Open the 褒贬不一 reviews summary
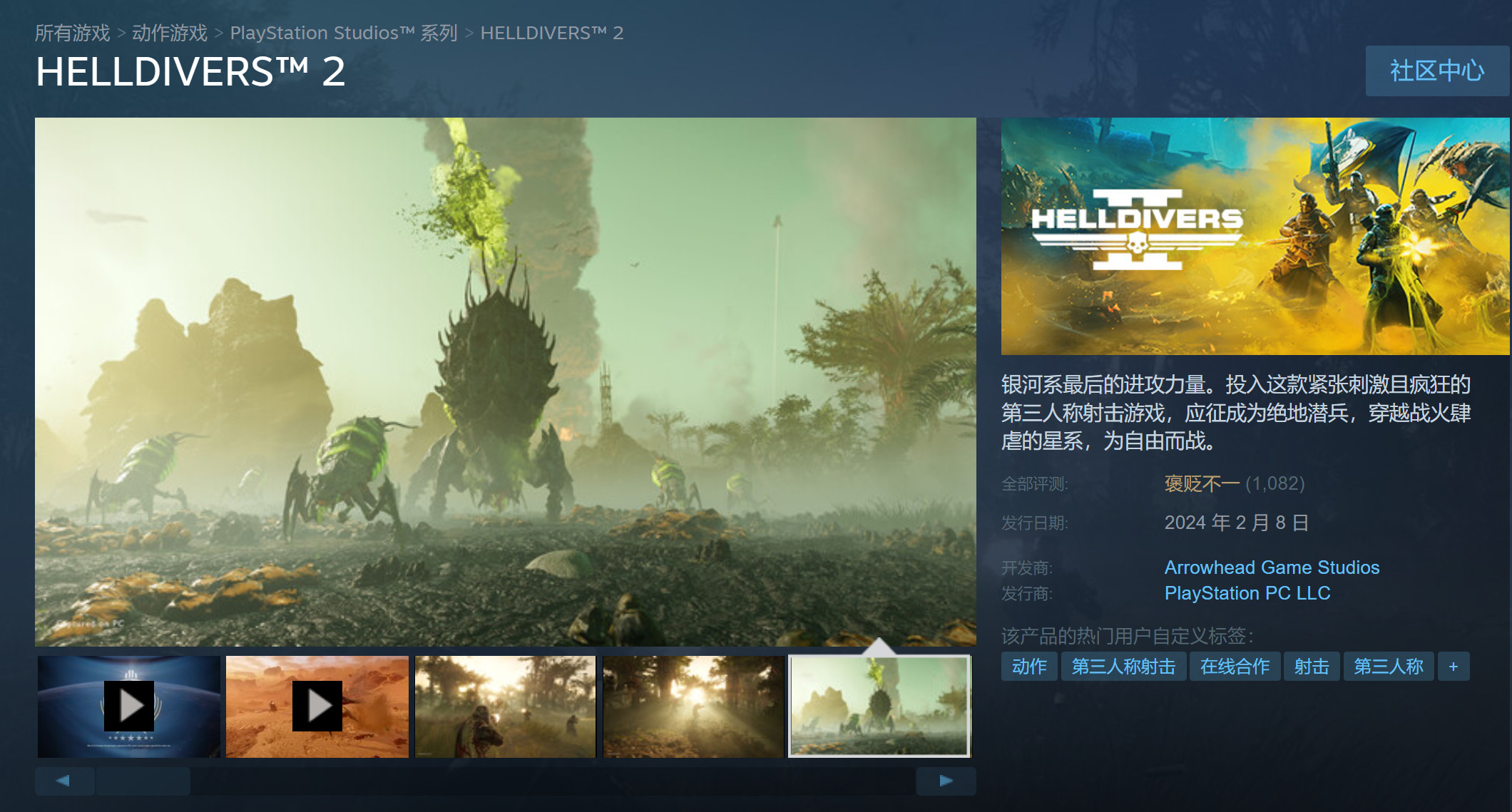1512x812 pixels. tap(1202, 484)
